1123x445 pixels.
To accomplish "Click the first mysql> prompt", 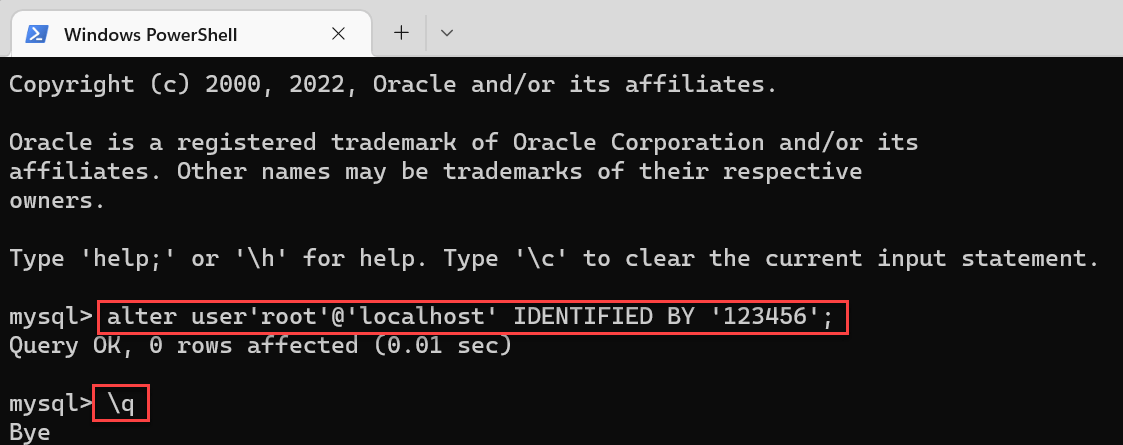I will pyautogui.click(x=51, y=317).
